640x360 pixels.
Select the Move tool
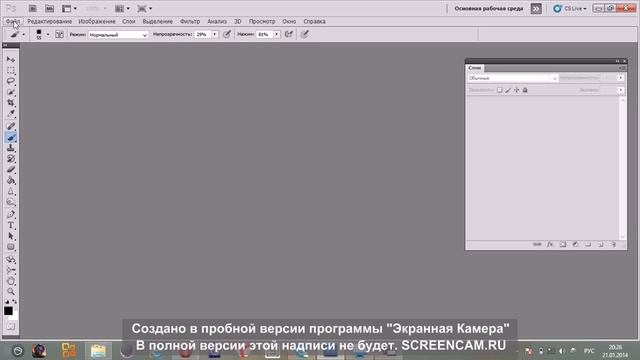click(x=11, y=60)
